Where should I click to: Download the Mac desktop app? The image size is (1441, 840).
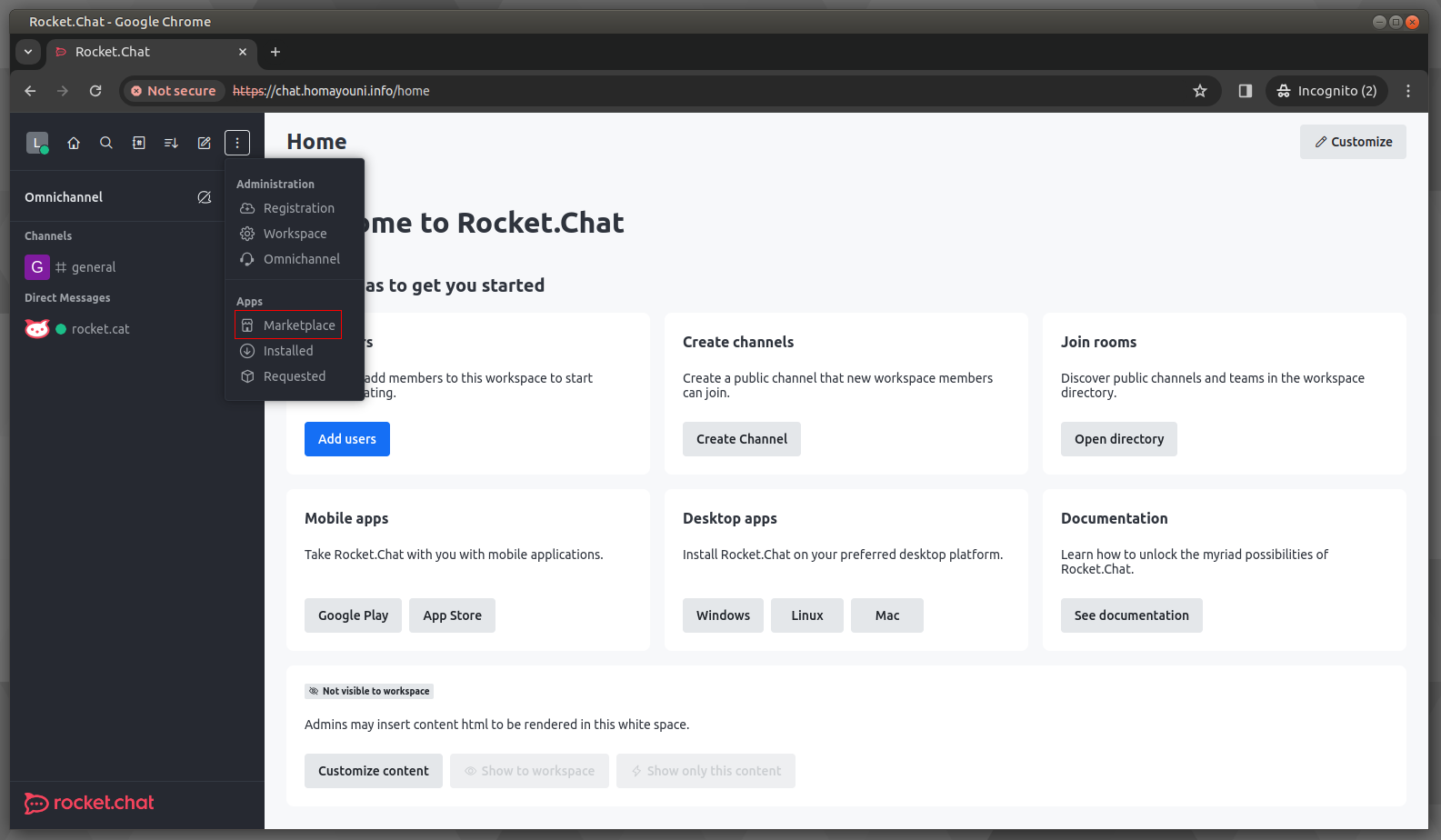tap(887, 615)
